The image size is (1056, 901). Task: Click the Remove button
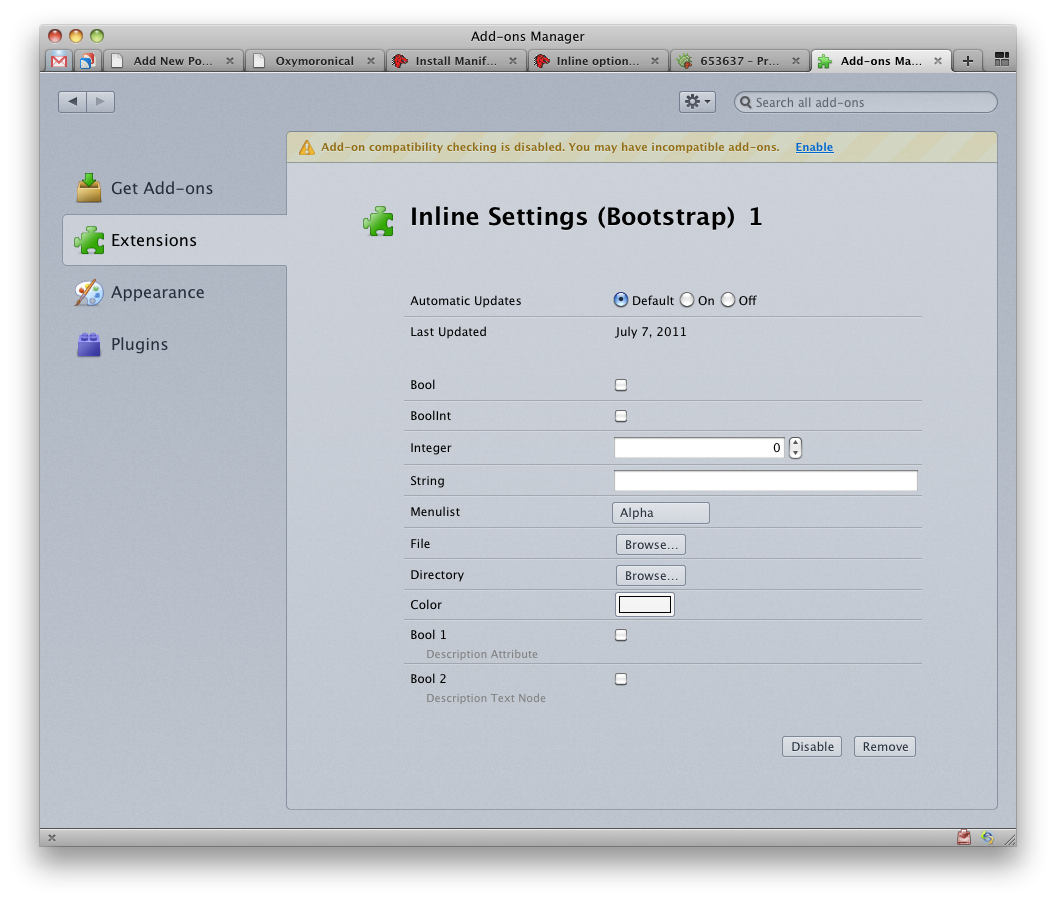pyautogui.click(x=885, y=746)
